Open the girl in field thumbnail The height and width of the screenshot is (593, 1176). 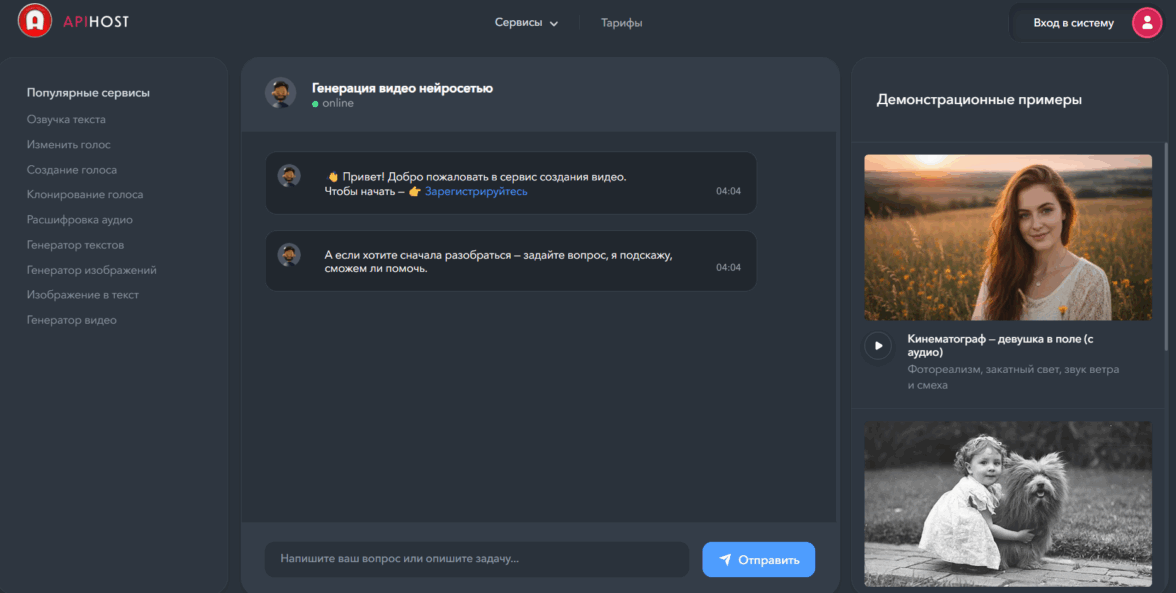click(x=1007, y=237)
